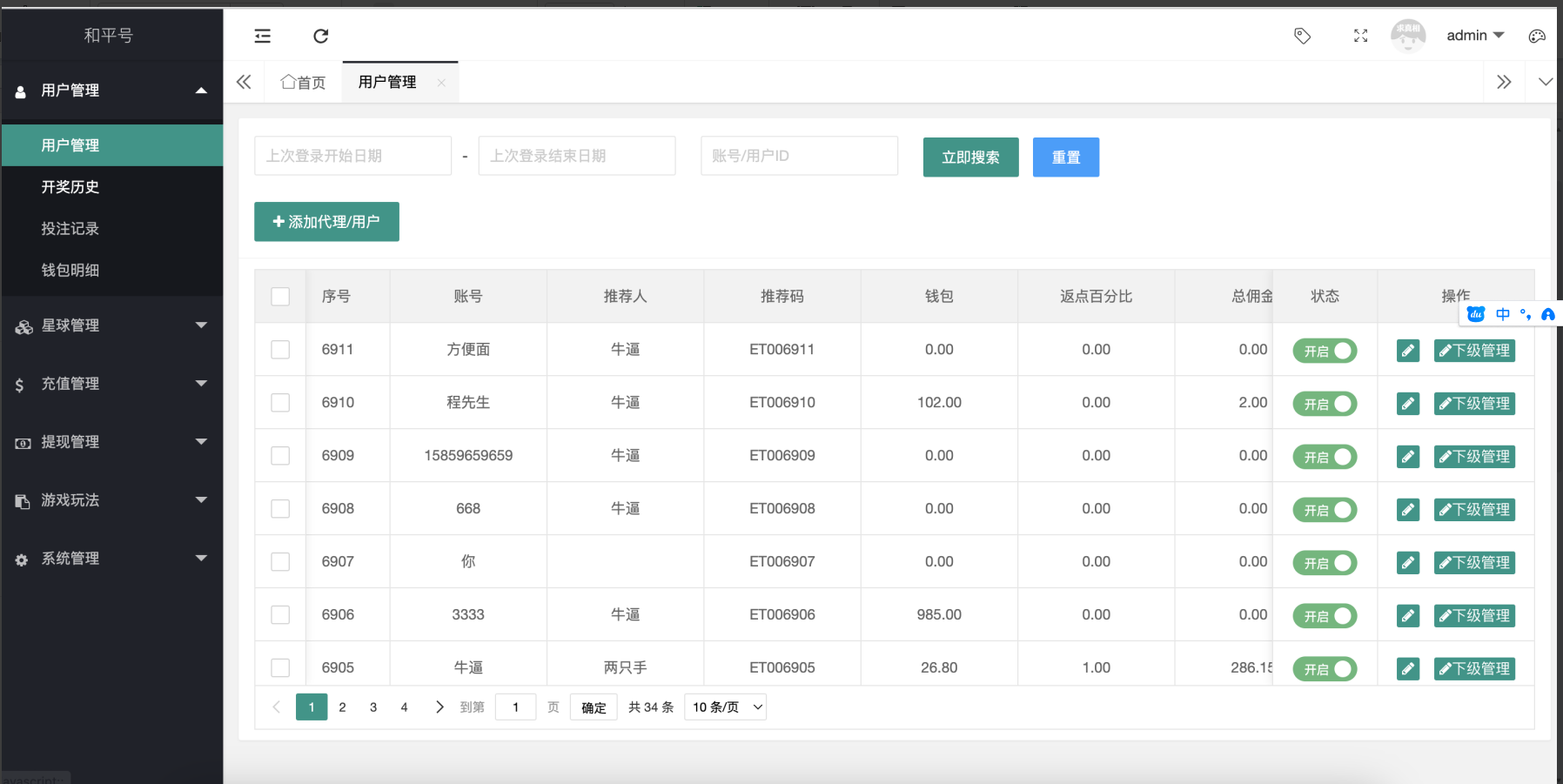Tick the select-all checkbox in the table header
This screenshot has width=1563, height=784.
coord(280,297)
